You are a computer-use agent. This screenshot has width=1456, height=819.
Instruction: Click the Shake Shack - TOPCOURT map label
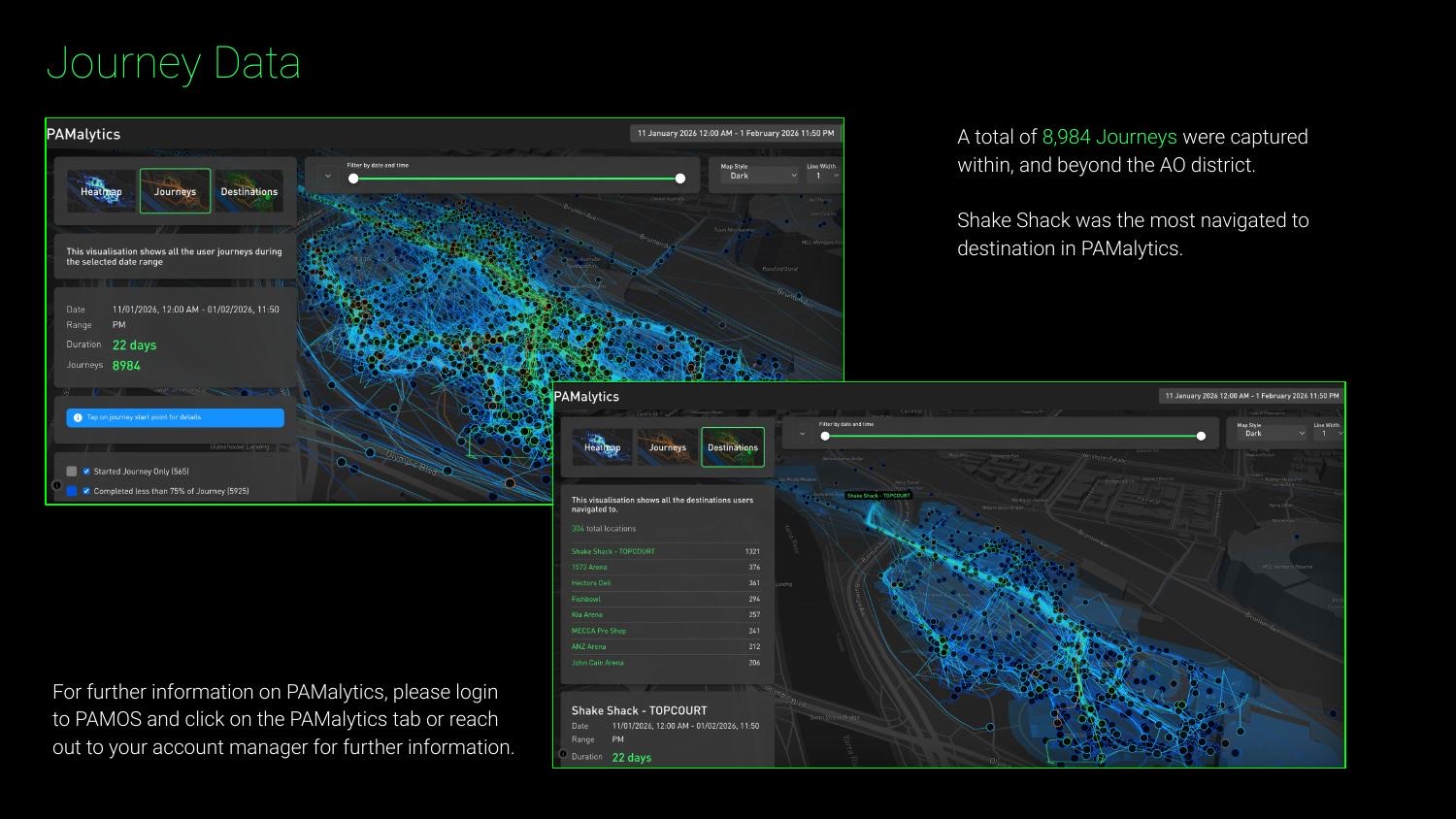(x=878, y=496)
